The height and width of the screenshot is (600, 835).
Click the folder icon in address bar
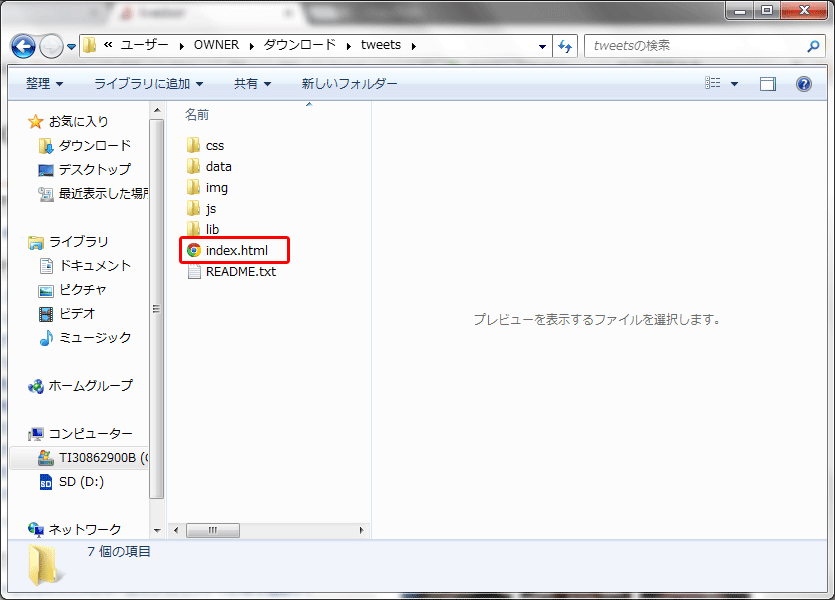tap(89, 45)
